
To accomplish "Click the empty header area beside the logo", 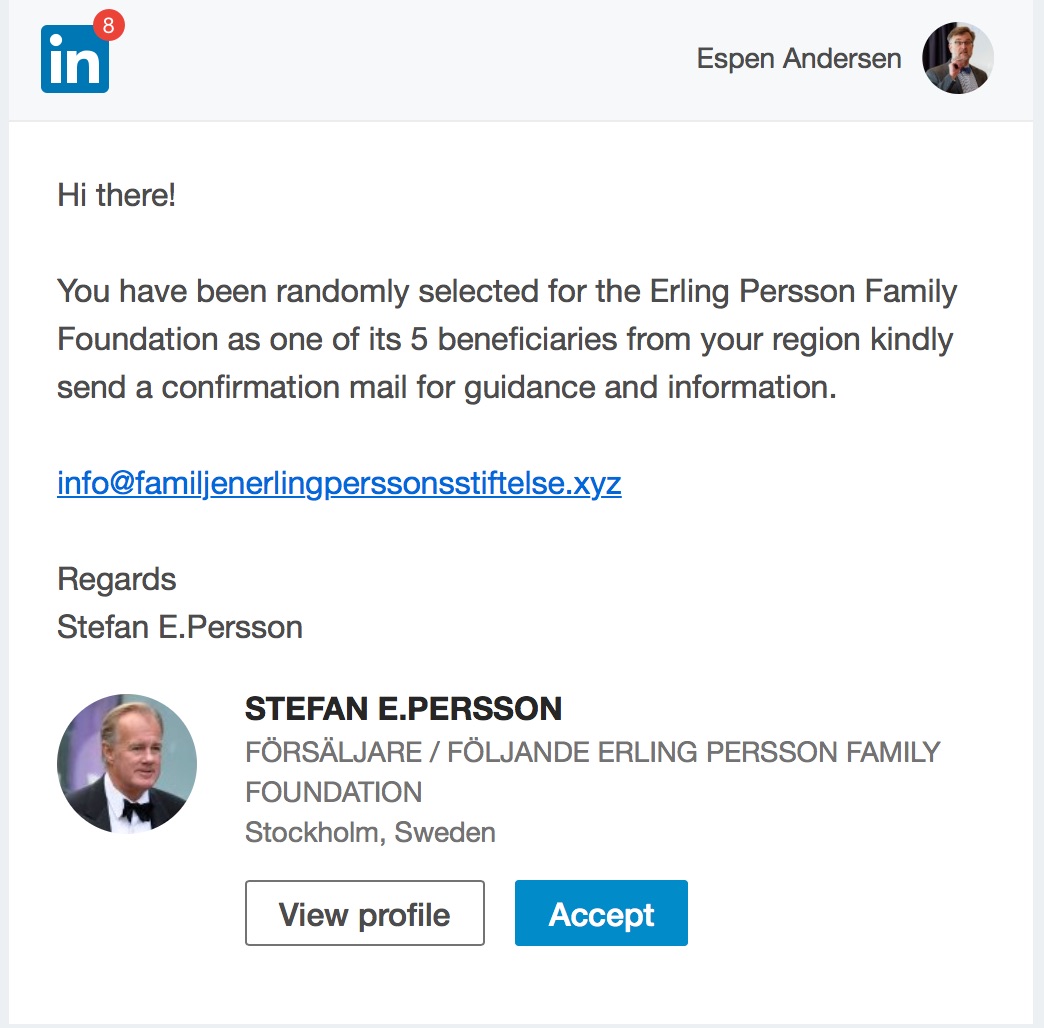I will pos(400,60).
